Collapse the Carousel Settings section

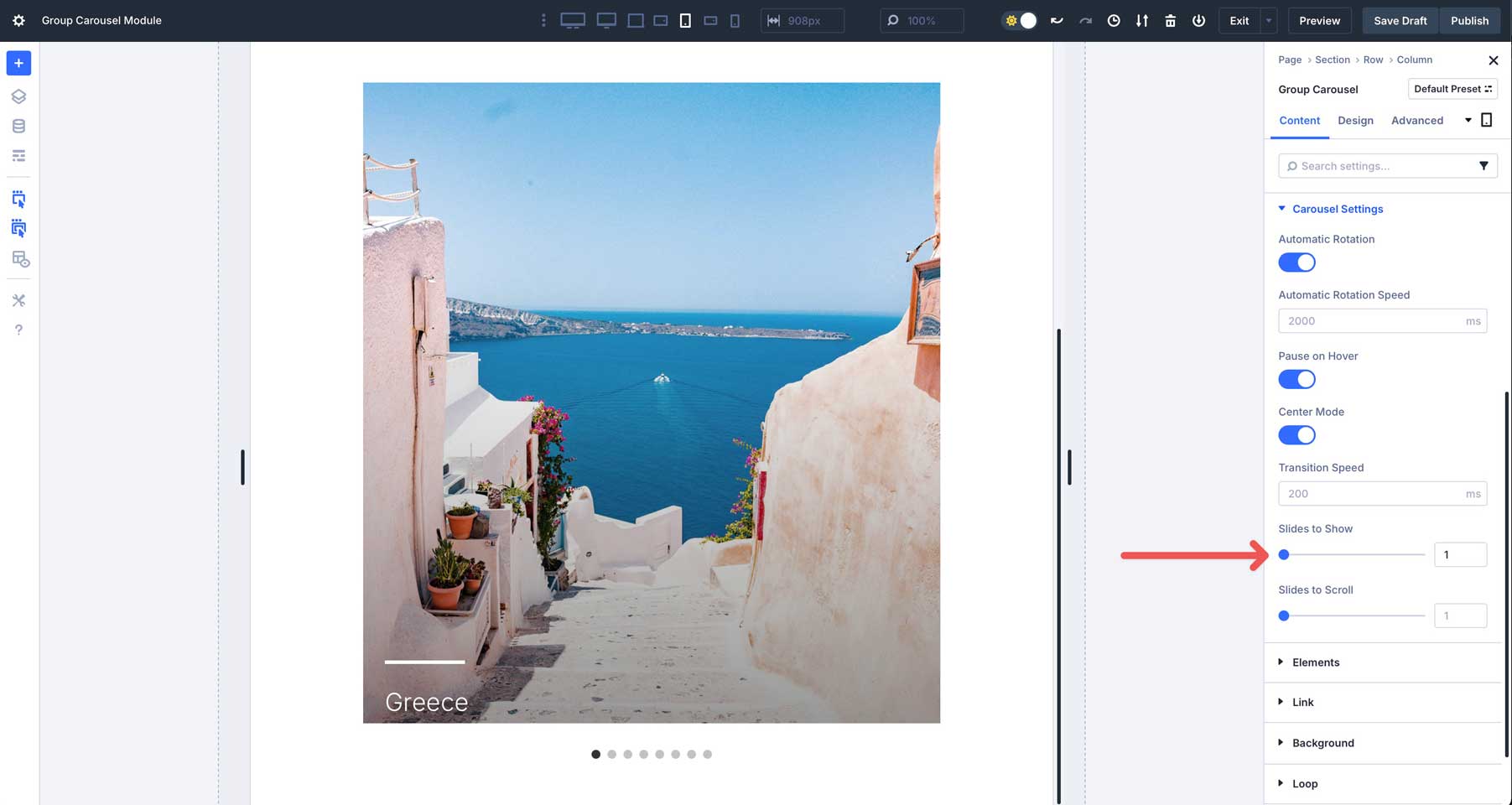pos(1338,209)
